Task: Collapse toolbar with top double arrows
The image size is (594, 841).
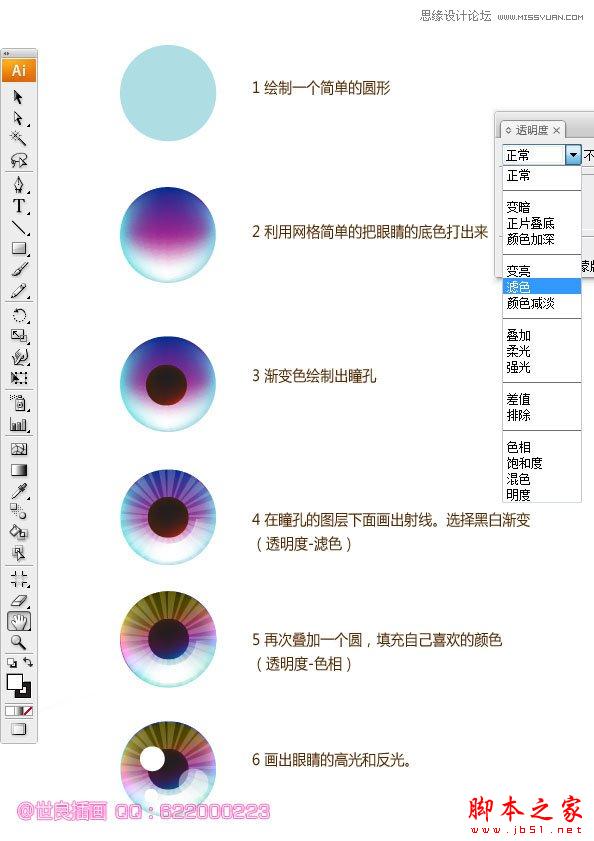Action: pyautogui.click(x=6, y=53)
